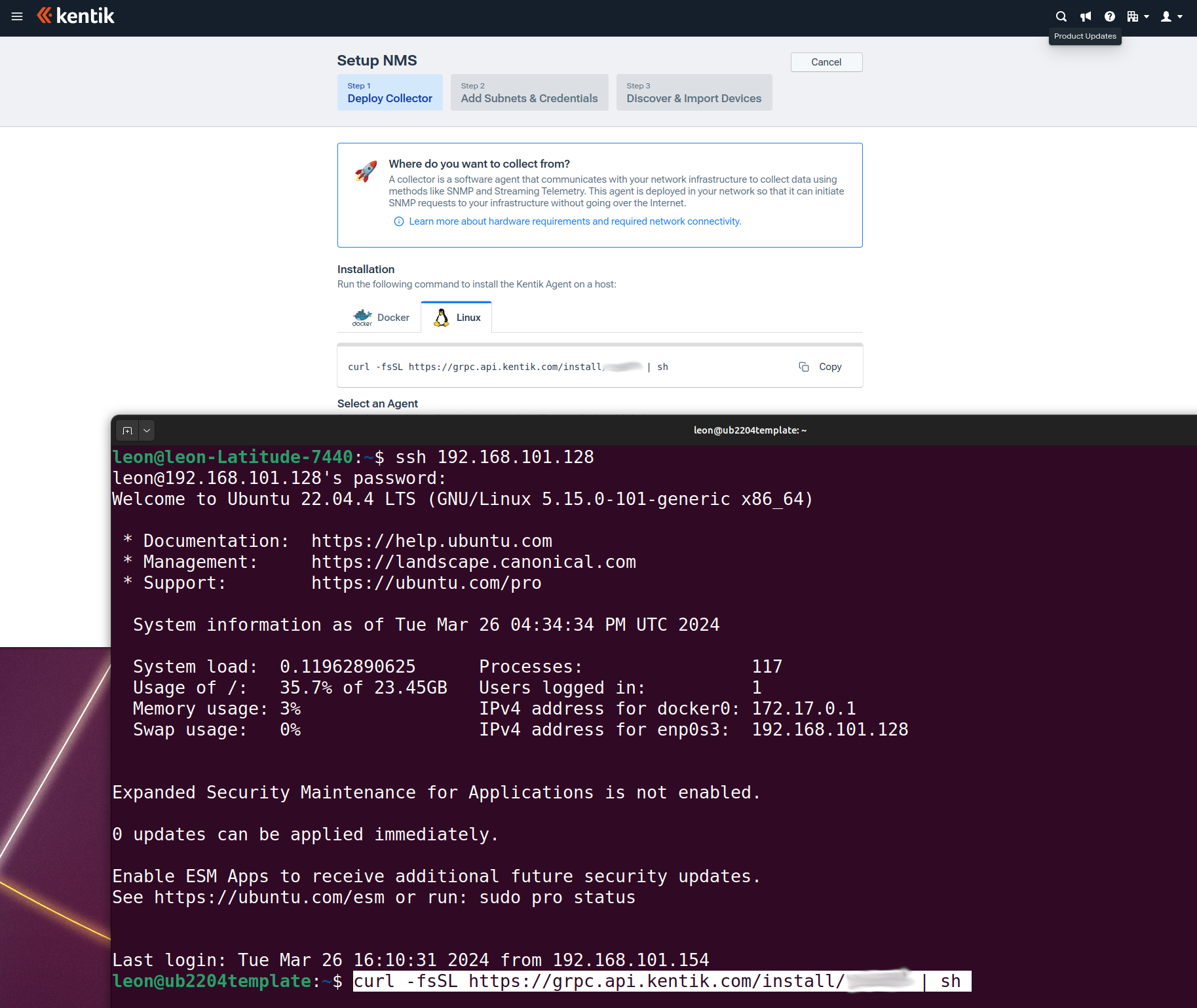
Task: Open the search magnifier icon
Action: click(x=1061, y=16)
